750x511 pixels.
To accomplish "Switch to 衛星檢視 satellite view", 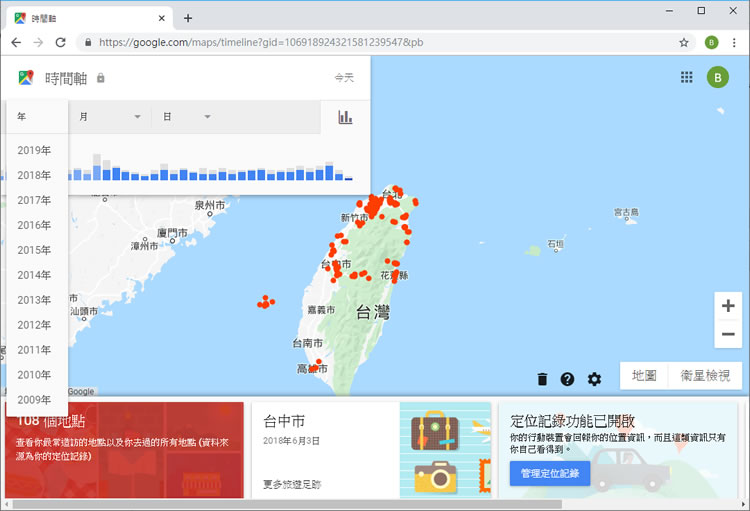I will pyautogui.click(x=705, y=376).
